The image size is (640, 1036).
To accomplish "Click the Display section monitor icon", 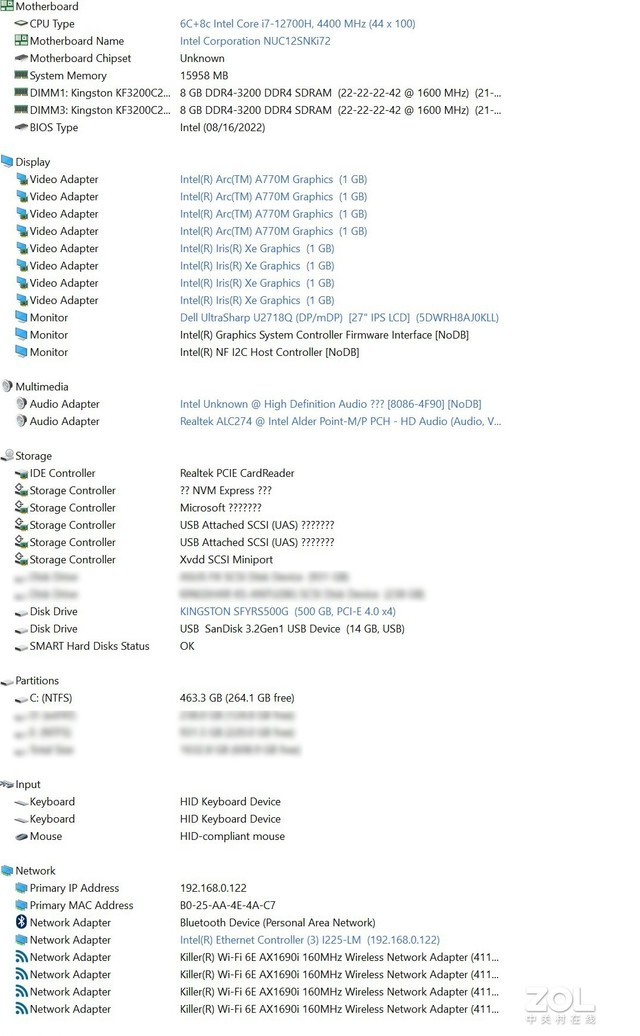I will 7,162.
